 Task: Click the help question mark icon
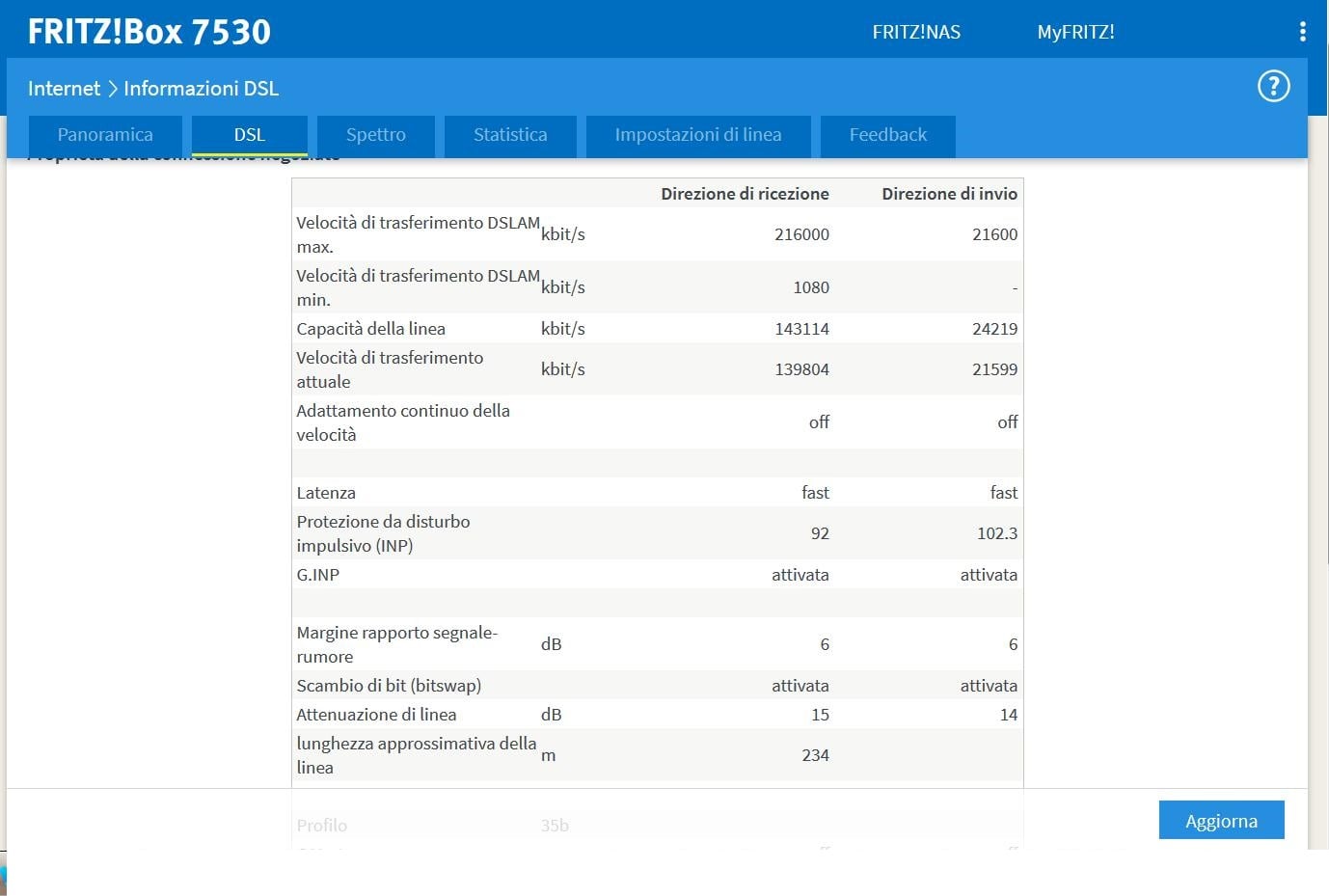[1273, 87]
